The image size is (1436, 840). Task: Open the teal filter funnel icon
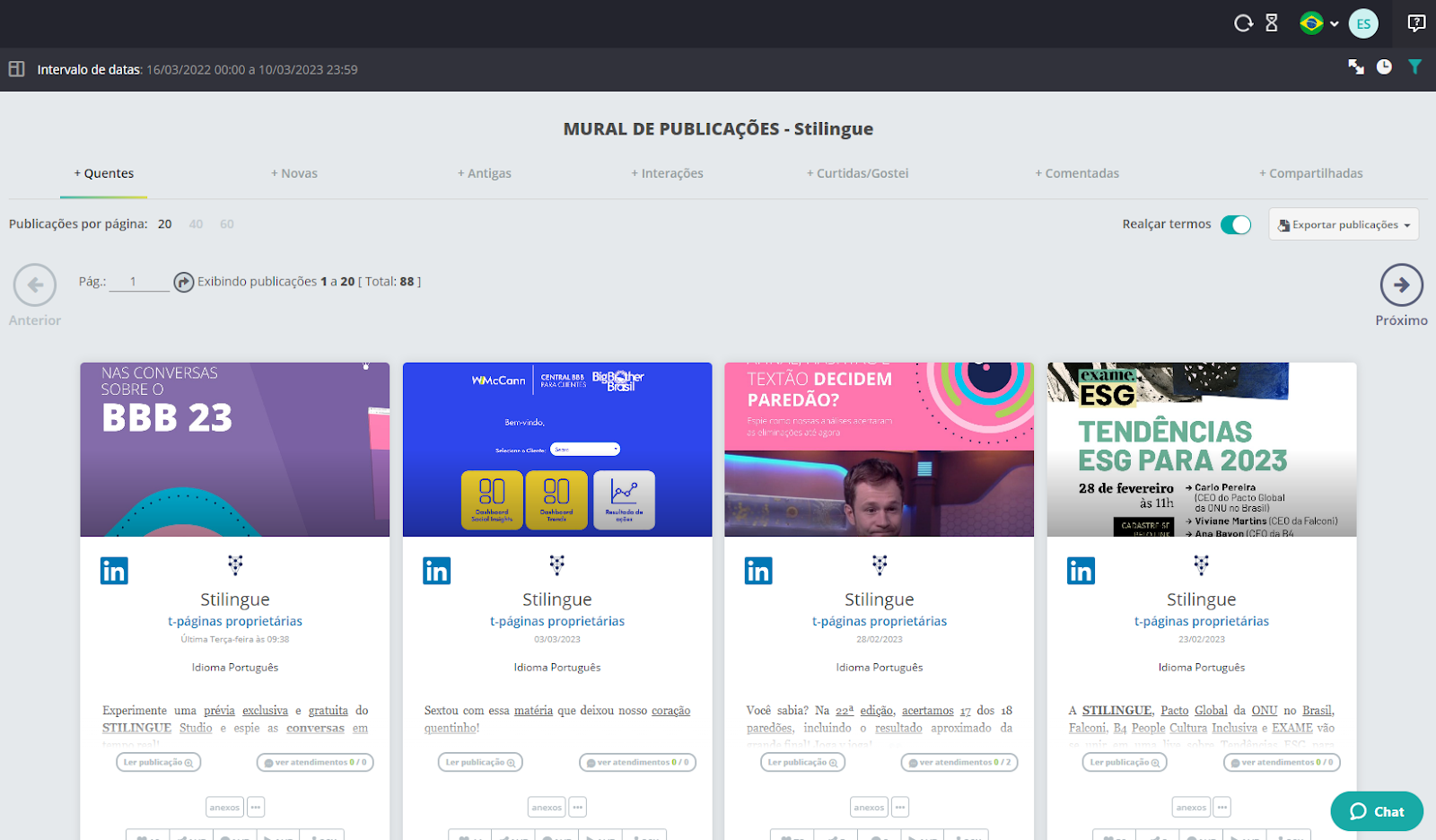pyautogui.click(x=1414, y=66)
